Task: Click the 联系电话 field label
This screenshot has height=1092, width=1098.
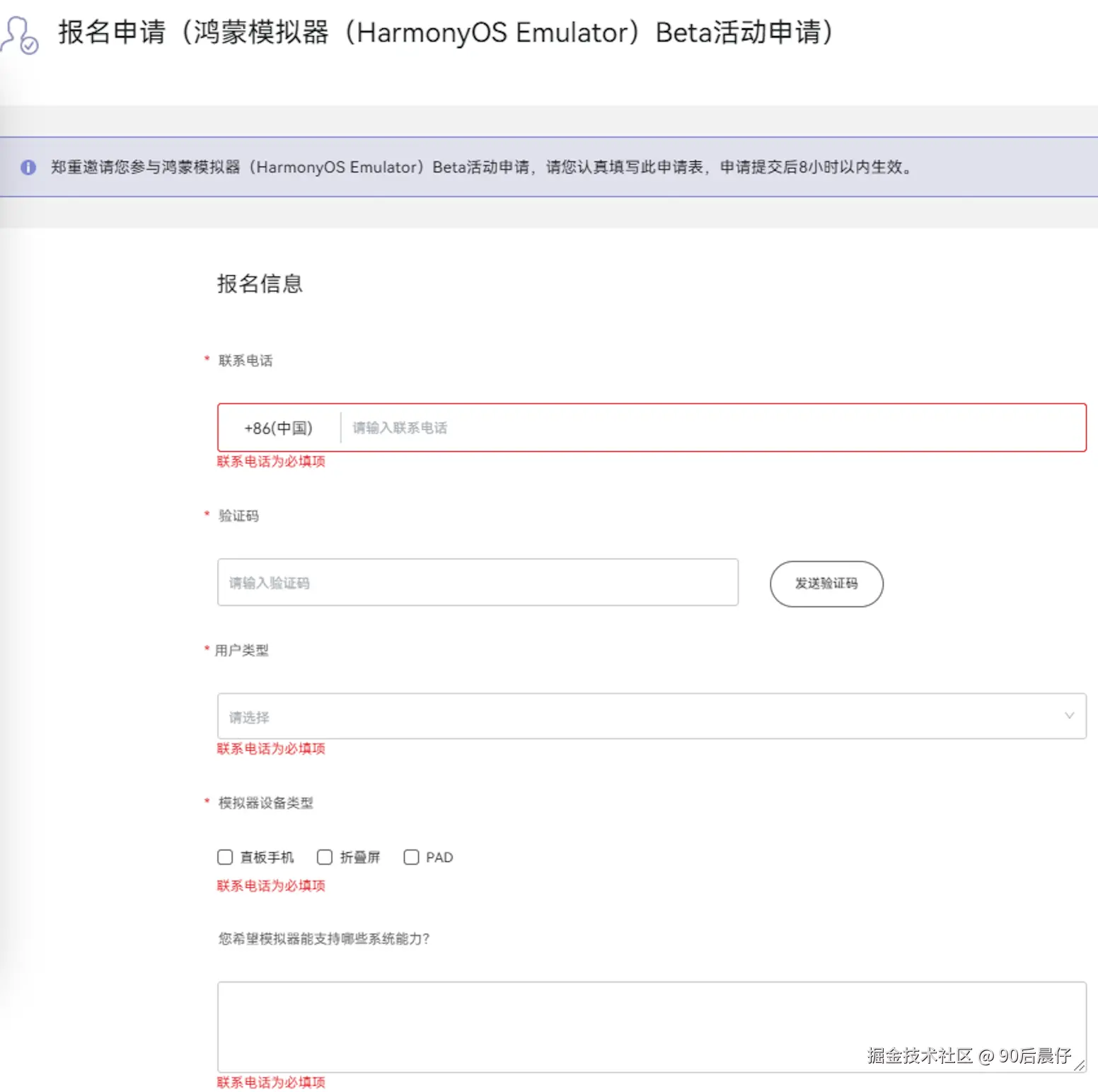Action: [x=245, y=361]
